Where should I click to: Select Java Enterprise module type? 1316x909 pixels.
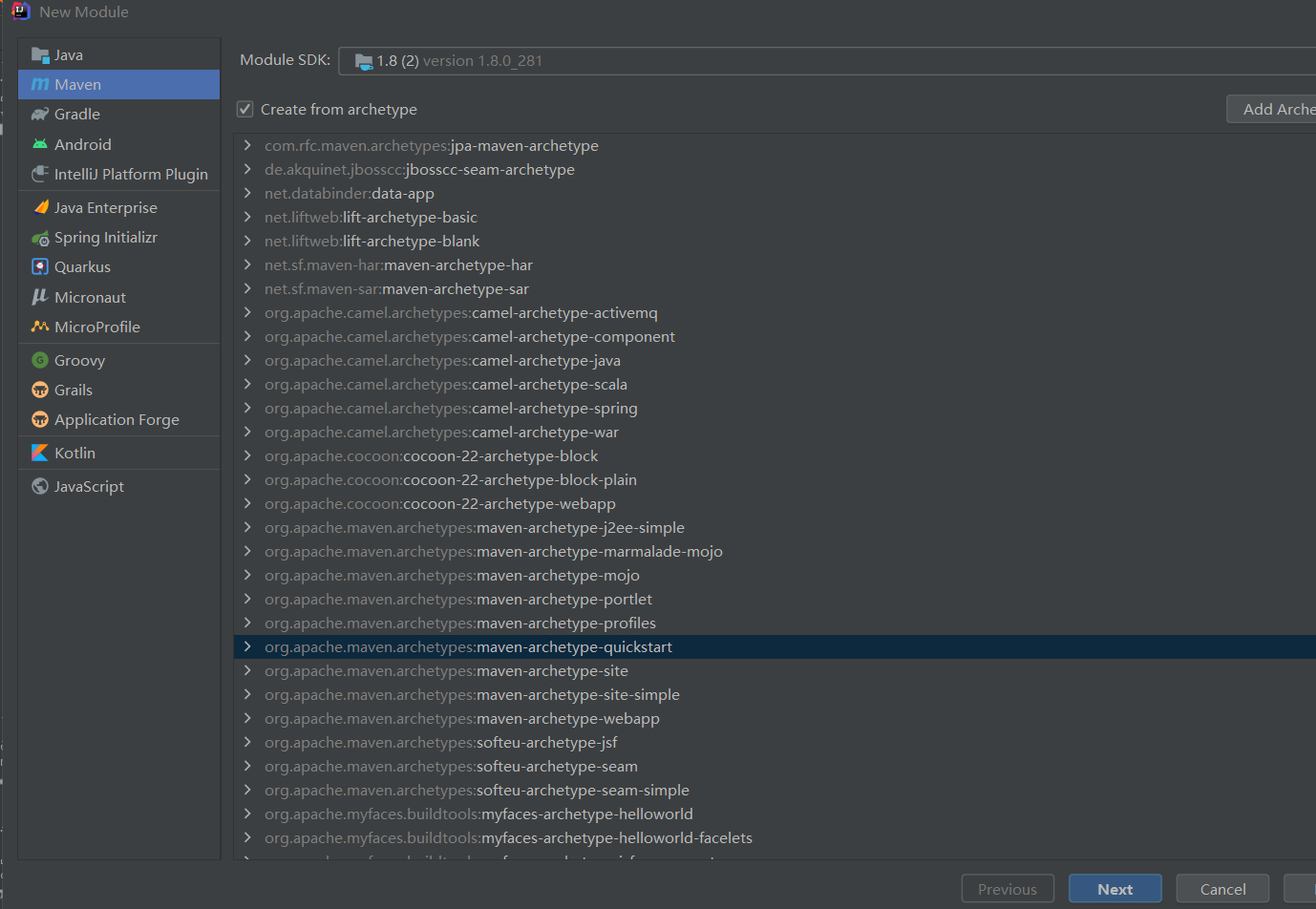pos(118,207)
